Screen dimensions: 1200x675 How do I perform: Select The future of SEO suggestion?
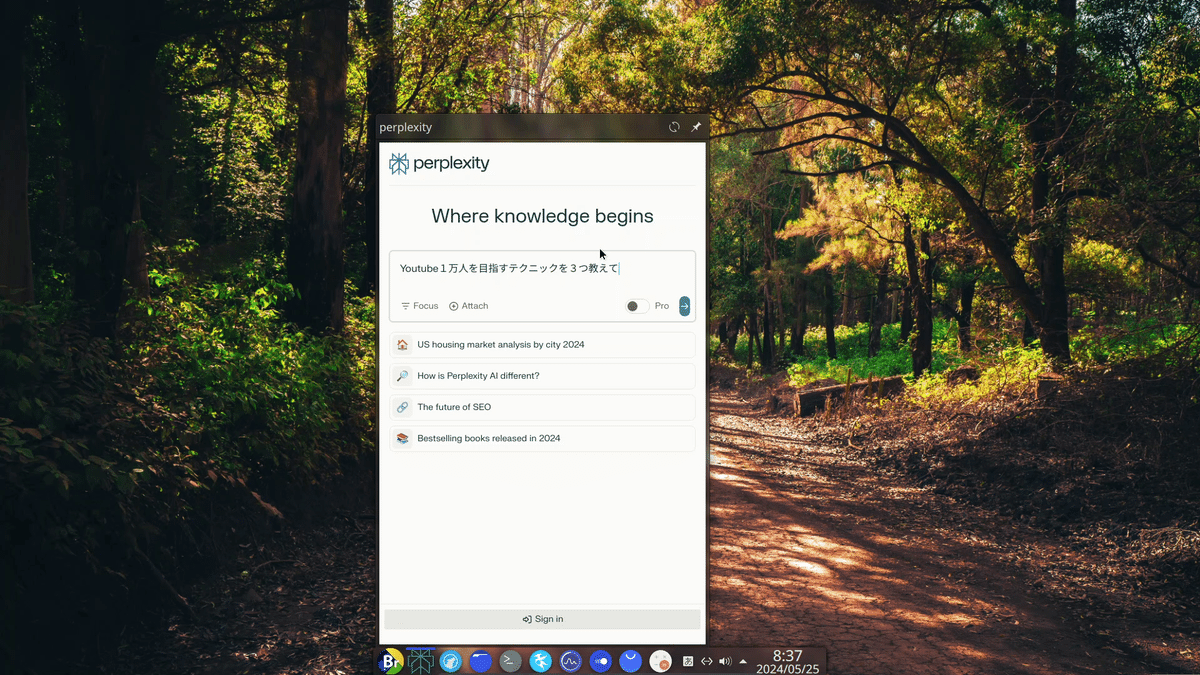542,407
